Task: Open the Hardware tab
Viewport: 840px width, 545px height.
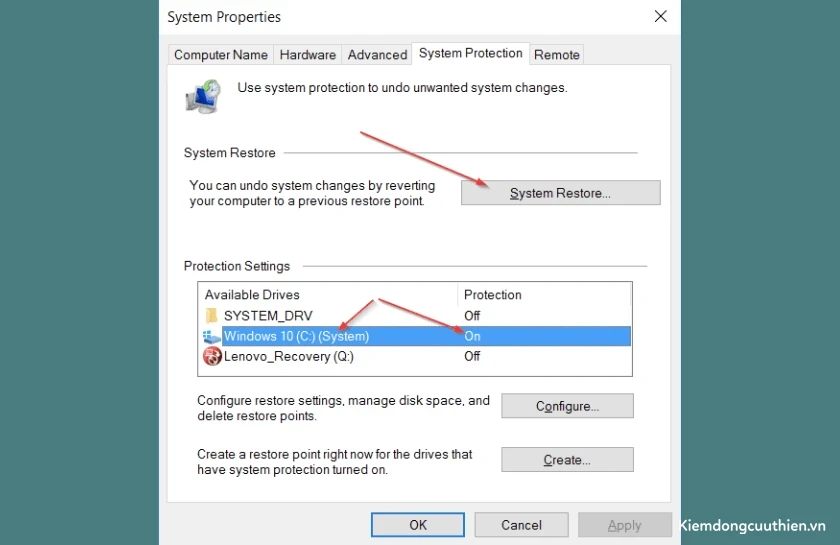Action: pyautogui.click(x=308, y=55)
